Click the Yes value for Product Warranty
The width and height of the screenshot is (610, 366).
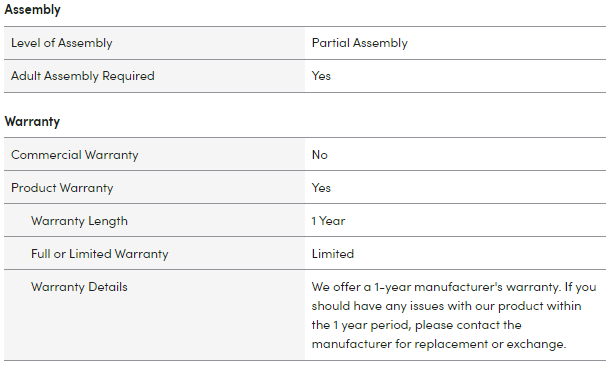(321, 188)
